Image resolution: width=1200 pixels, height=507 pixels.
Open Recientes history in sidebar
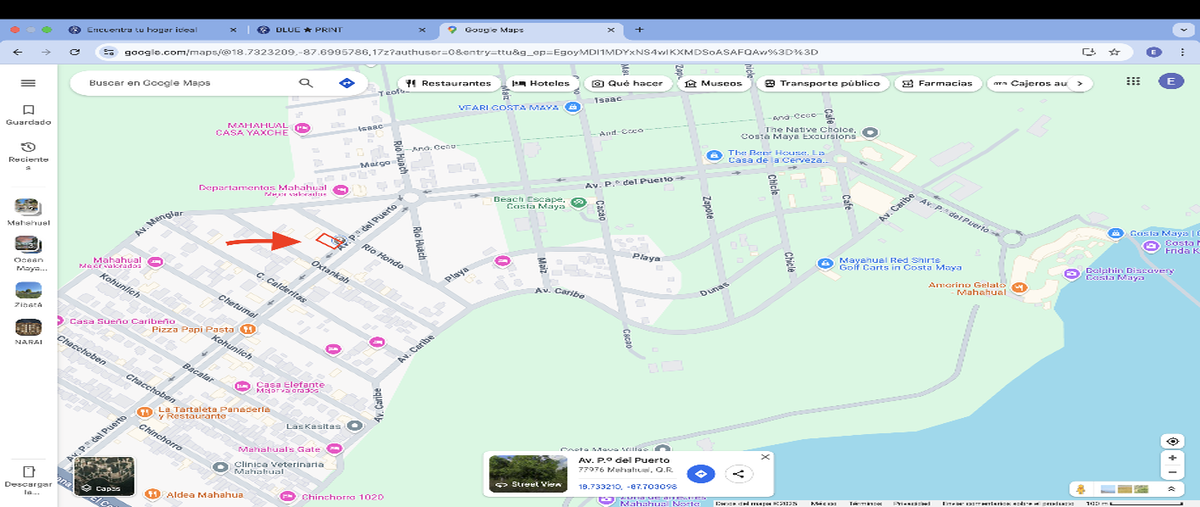click(28, 153)
